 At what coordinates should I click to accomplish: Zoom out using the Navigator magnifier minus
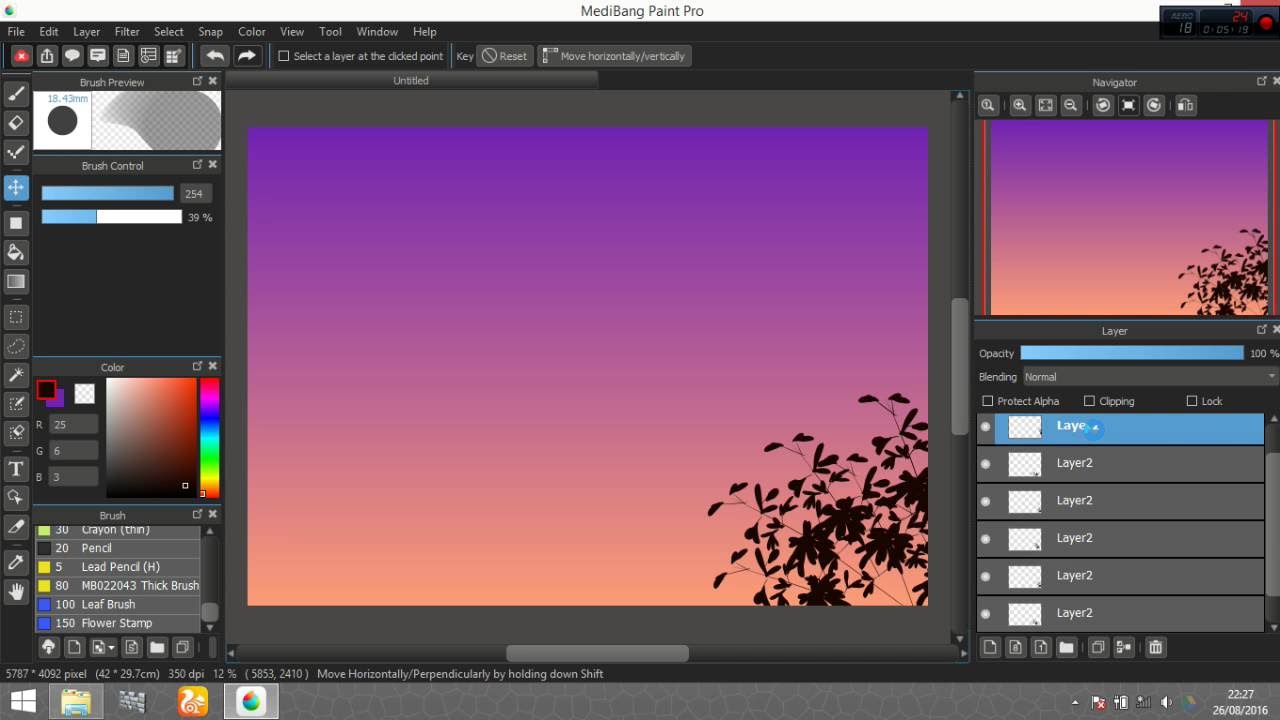tap(1071, 105)
